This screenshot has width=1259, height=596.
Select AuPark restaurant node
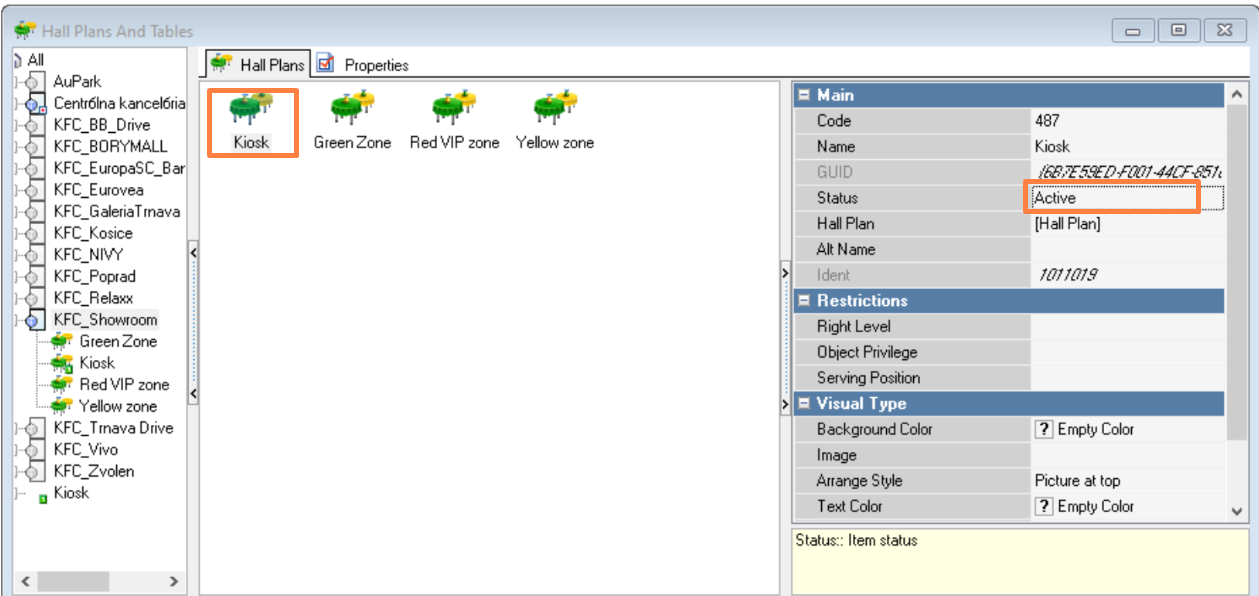77,81
